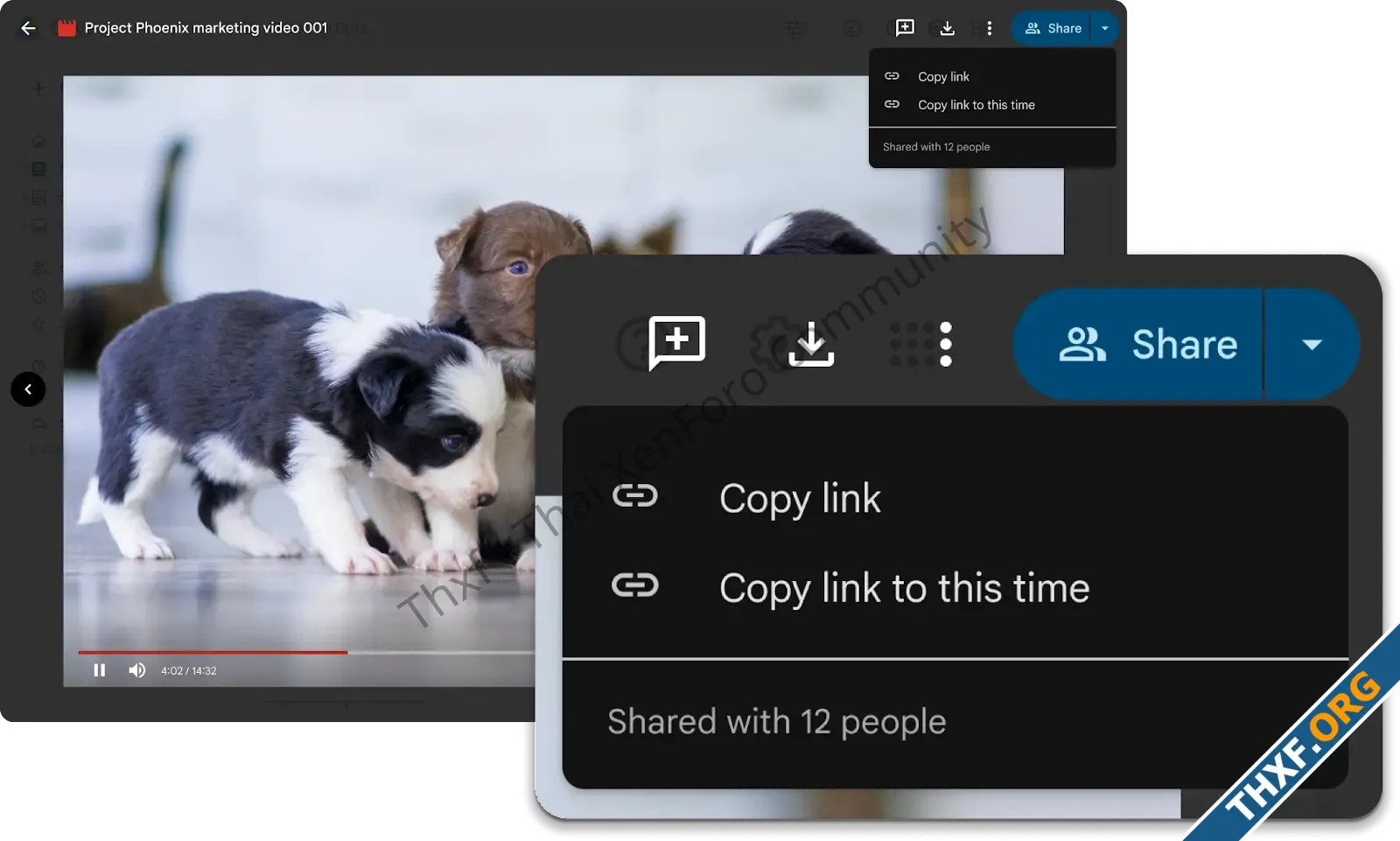The image size is (1400, 841).
Task: Open the three-dot menu in enlarged inset
Action: (x=946, y=344)
